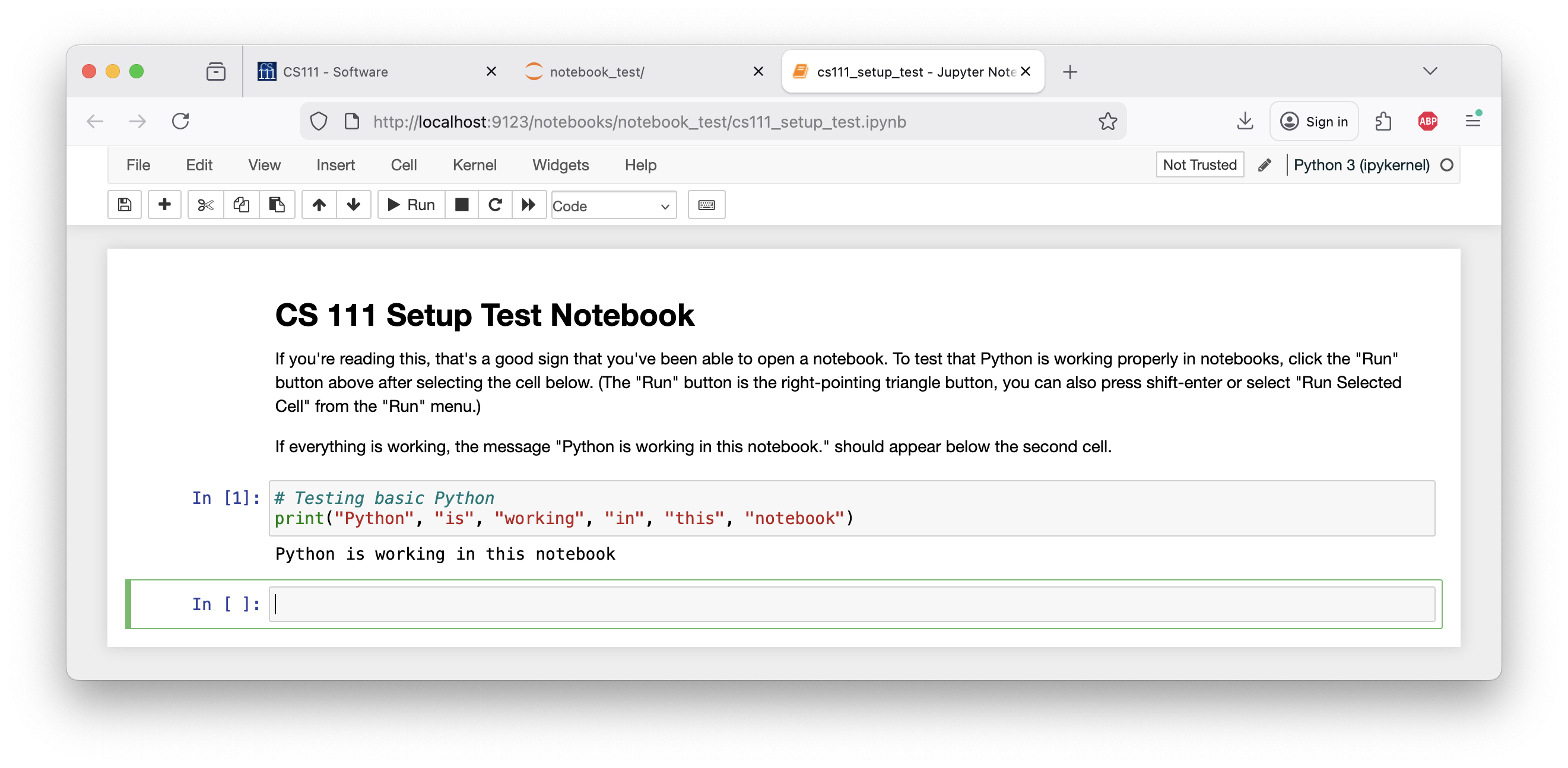Toggle the bookmark star in the address bar
The width and height of the screenshot is (1568, 768).
coord(1108,121)
